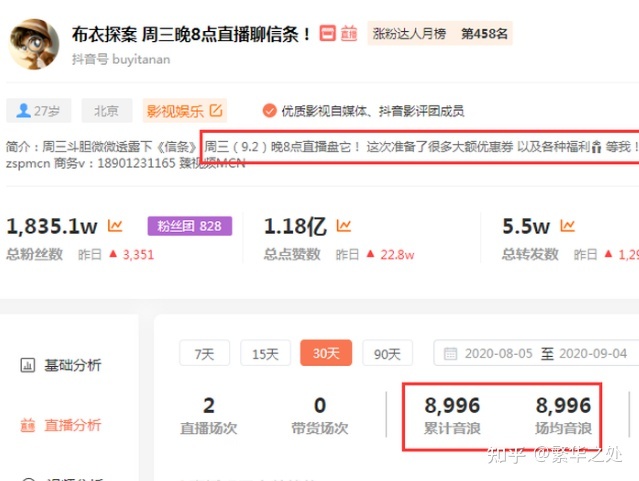The image size is (639, 481).
Task: Click the 3,351 daily follower increase
Action: (x=139, y=255)
